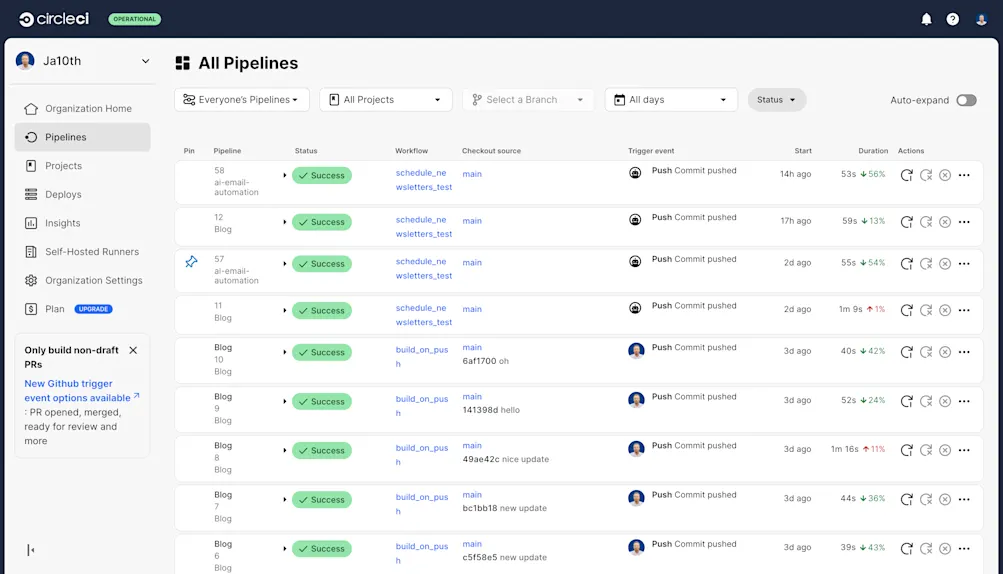Open Projects in the sidebar
The image size is (1003, 574).
pos(83,166)
